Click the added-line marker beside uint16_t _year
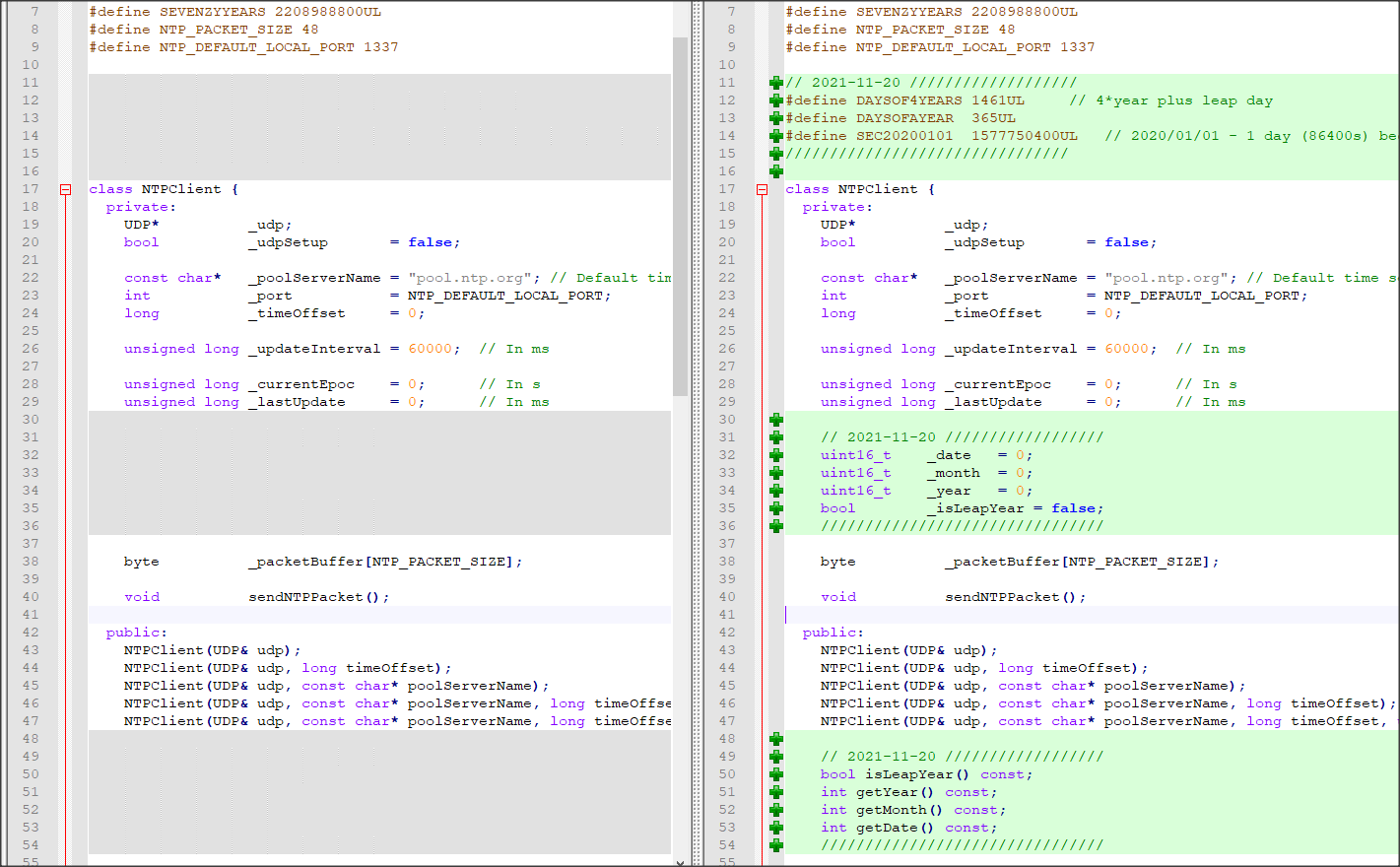The width and height of the screenshot is (1400, 867). 776,491
